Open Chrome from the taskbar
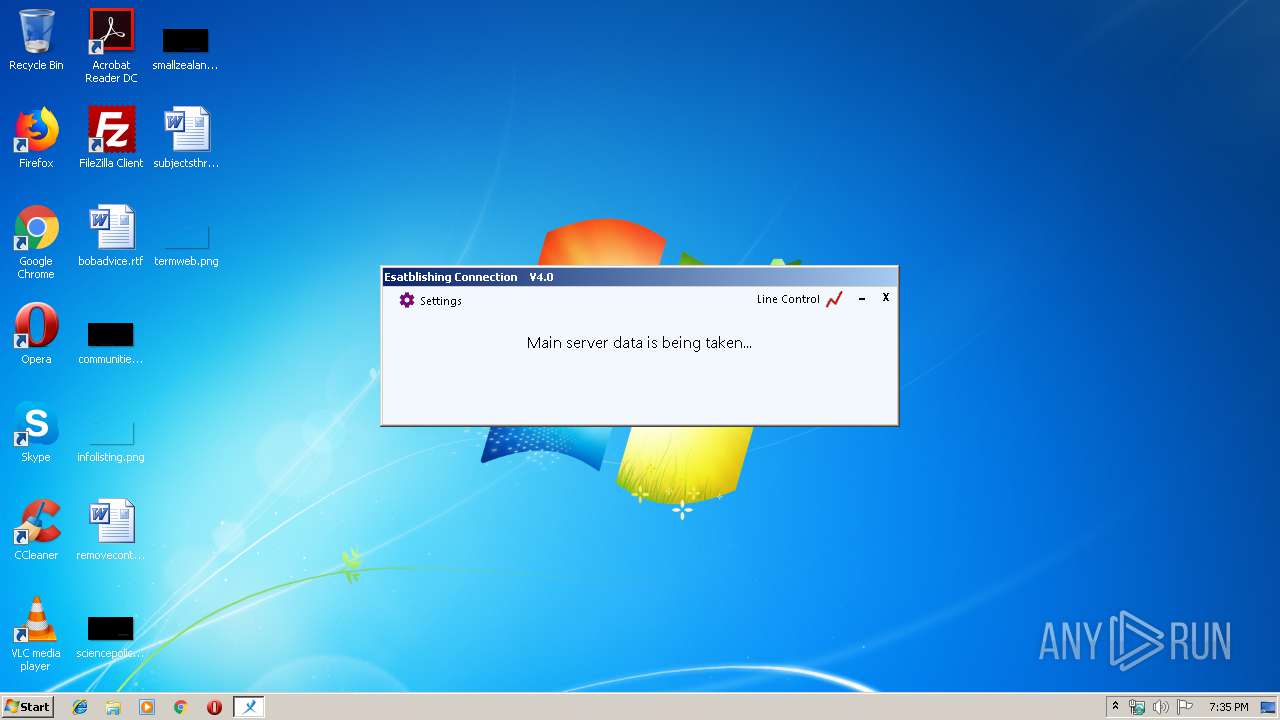The width and height of the screenshot is (1280, 720). [181, 707]
